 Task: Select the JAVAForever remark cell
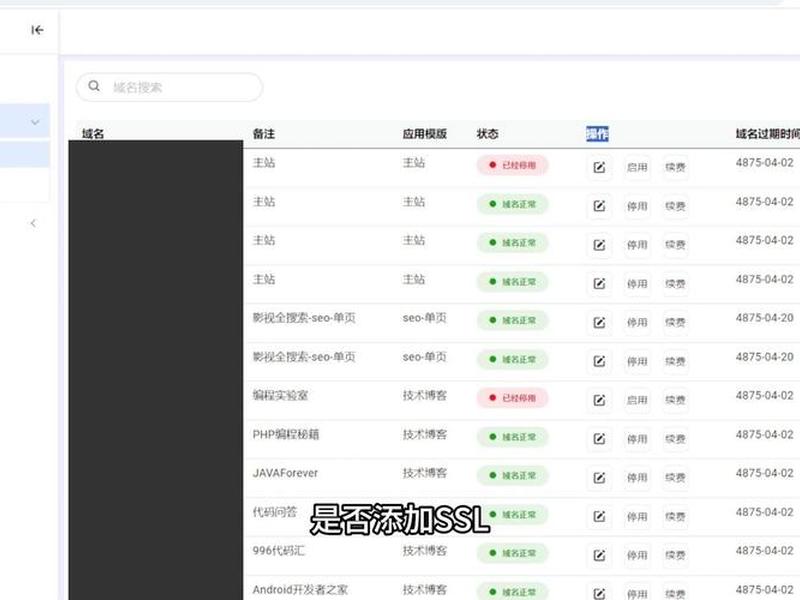(x=285, y=473)
